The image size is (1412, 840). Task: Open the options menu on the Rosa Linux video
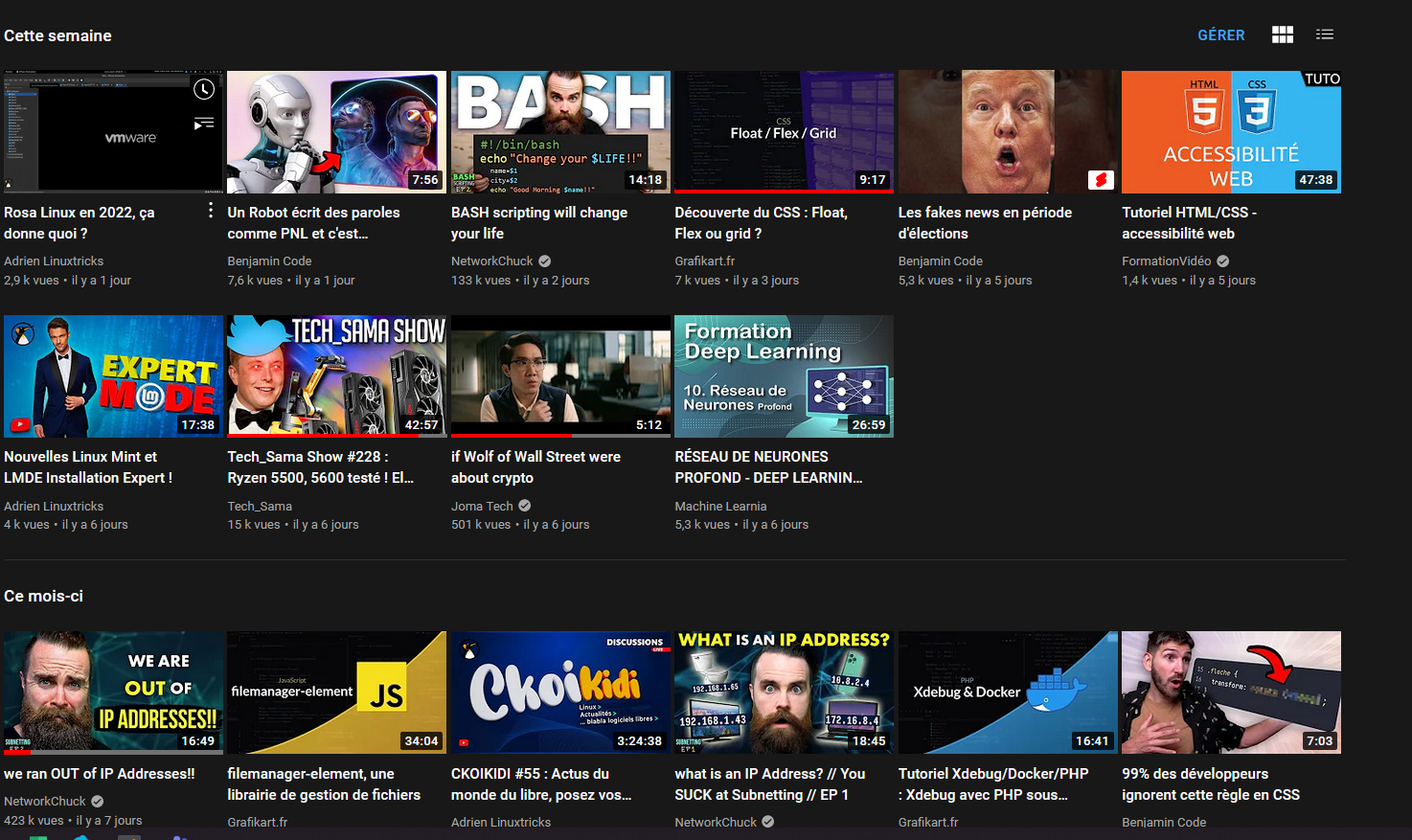pos(211,210)
